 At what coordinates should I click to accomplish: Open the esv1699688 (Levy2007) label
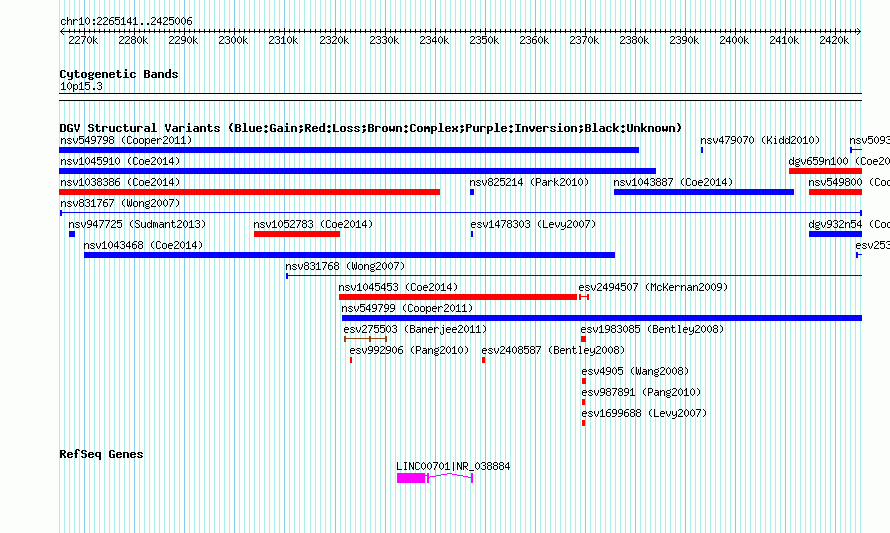(644, 413)
